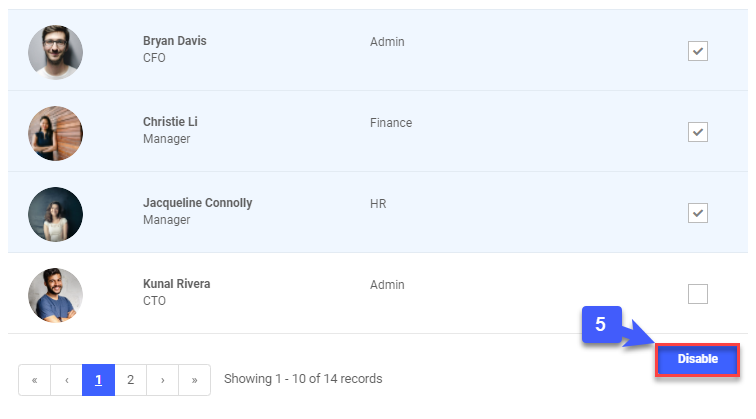The height and width of the screenshot is (419, 756).
Task: Click the previous page arrow
Action: (x=66, y=380)
